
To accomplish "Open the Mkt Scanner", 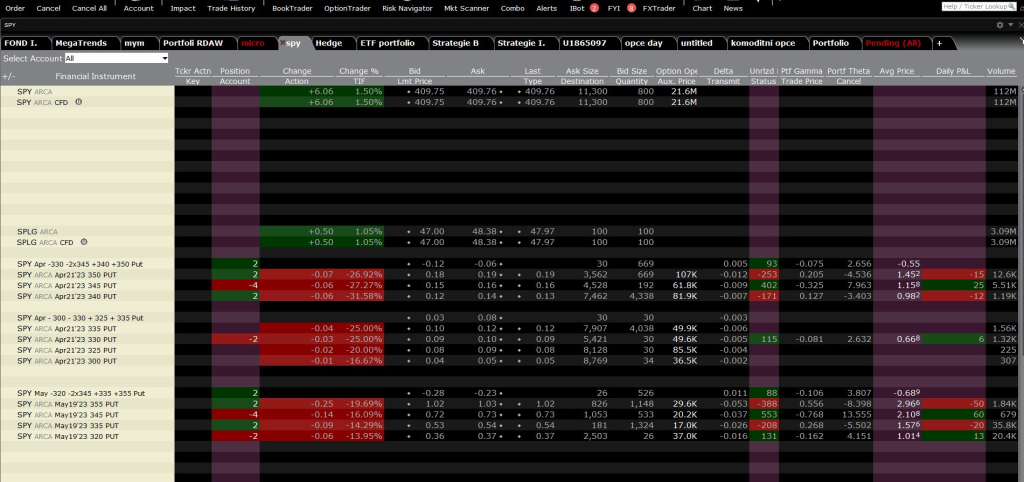I will 466,8.
